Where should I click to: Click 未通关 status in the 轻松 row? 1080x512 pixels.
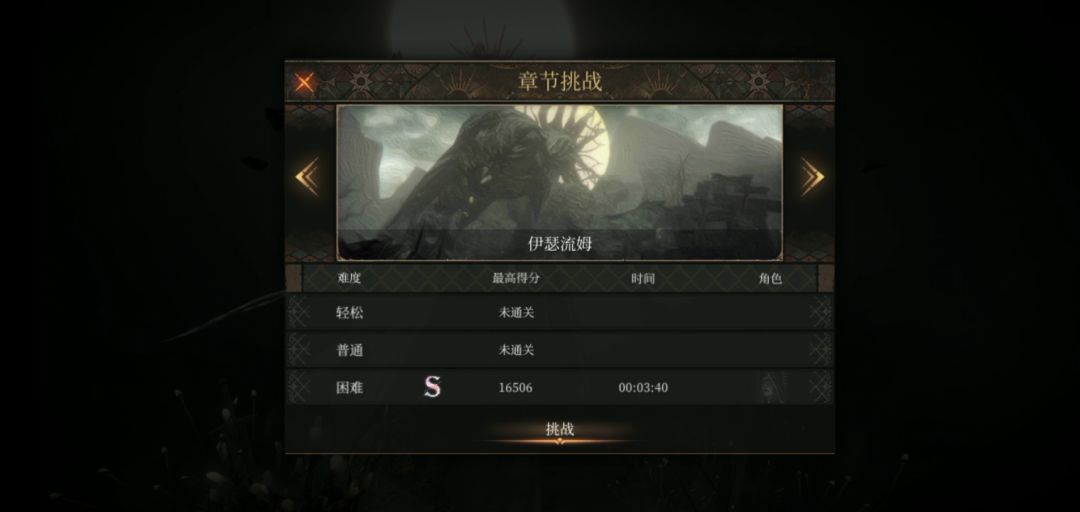516,313
